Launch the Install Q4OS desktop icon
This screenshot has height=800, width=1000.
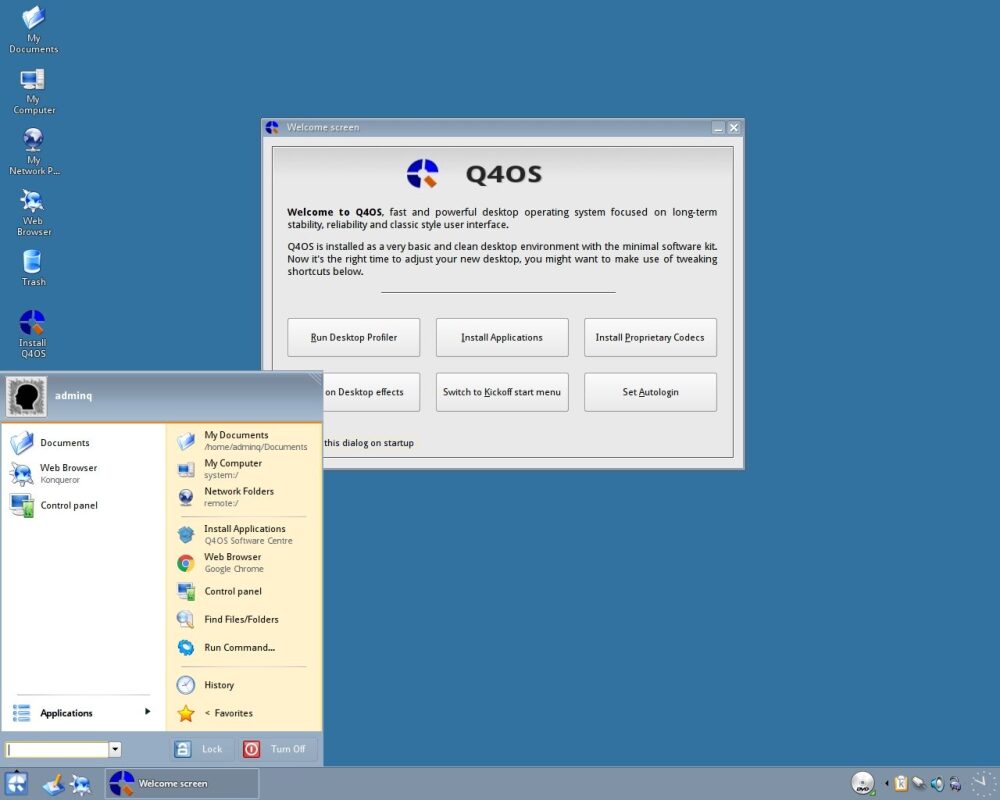33,334
